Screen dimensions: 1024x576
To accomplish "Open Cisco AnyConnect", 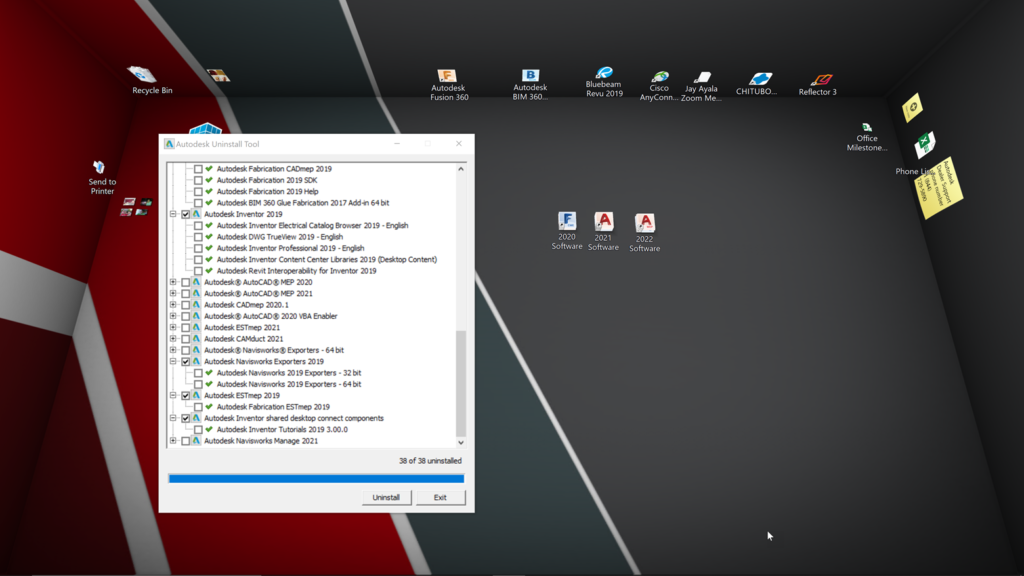I will coord(659,80).
